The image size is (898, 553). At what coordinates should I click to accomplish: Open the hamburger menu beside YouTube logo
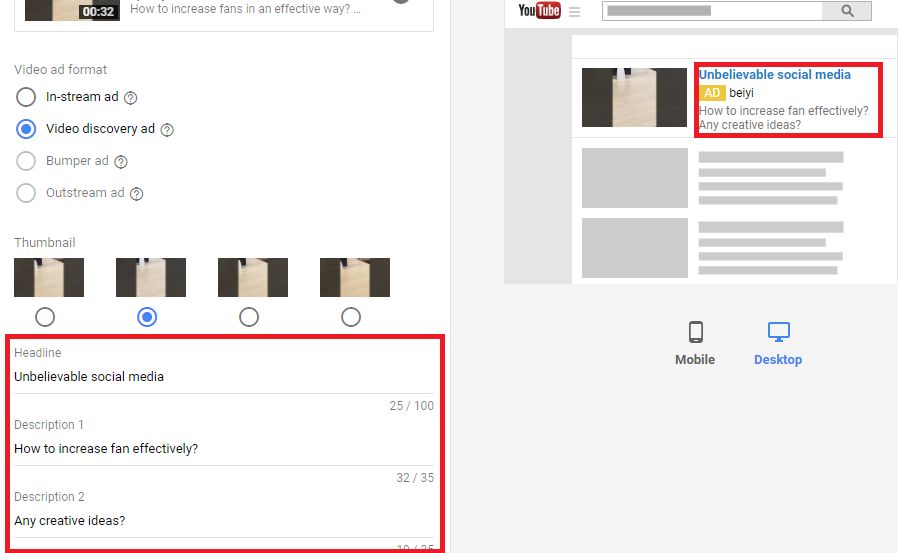574,11
